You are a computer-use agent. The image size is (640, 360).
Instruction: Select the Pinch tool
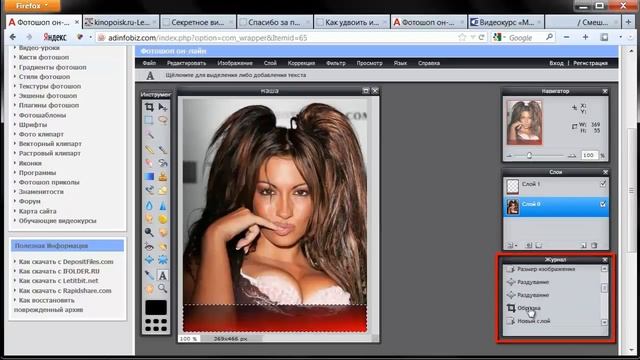click(x=163, y=260)
